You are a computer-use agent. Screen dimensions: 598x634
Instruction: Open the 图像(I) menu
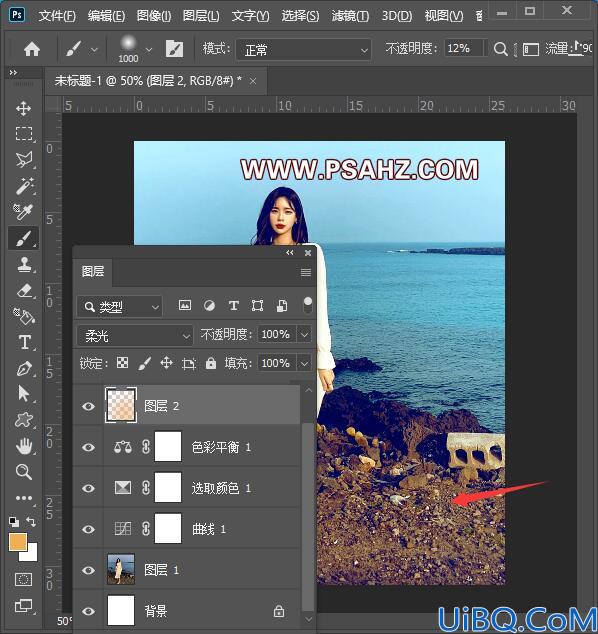point(154,16)
